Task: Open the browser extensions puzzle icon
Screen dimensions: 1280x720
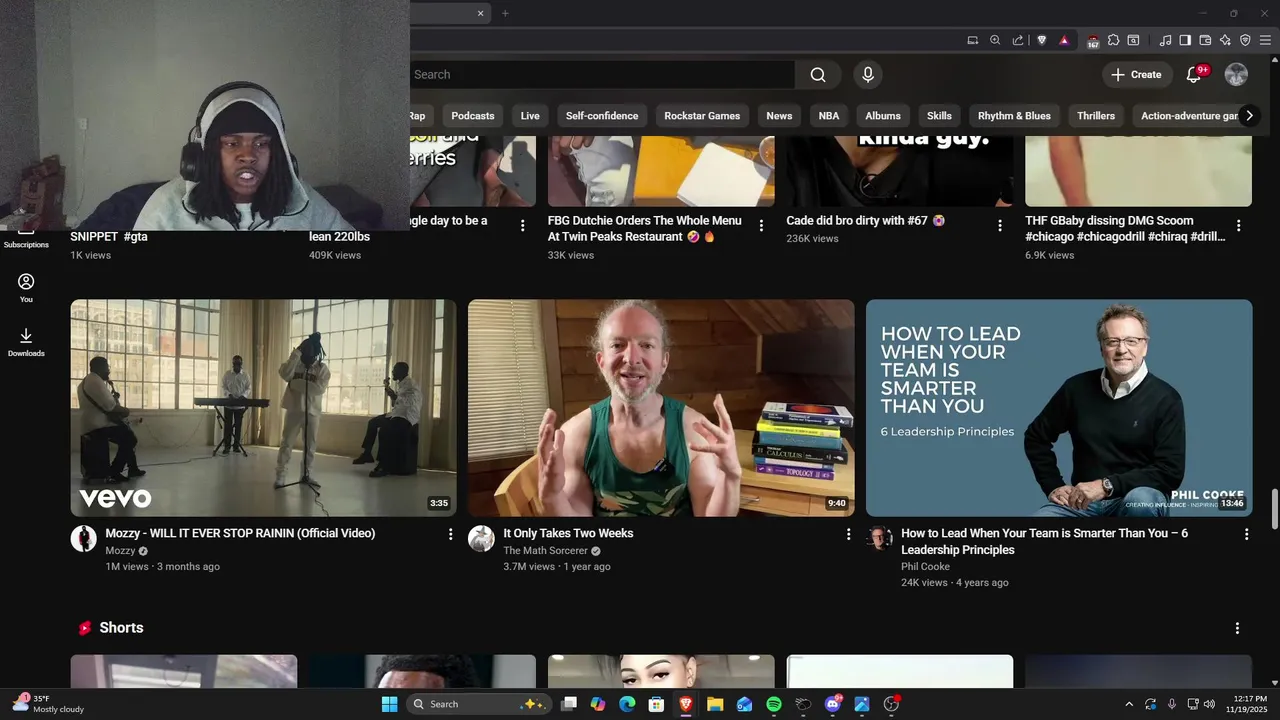Action: 1113,40
